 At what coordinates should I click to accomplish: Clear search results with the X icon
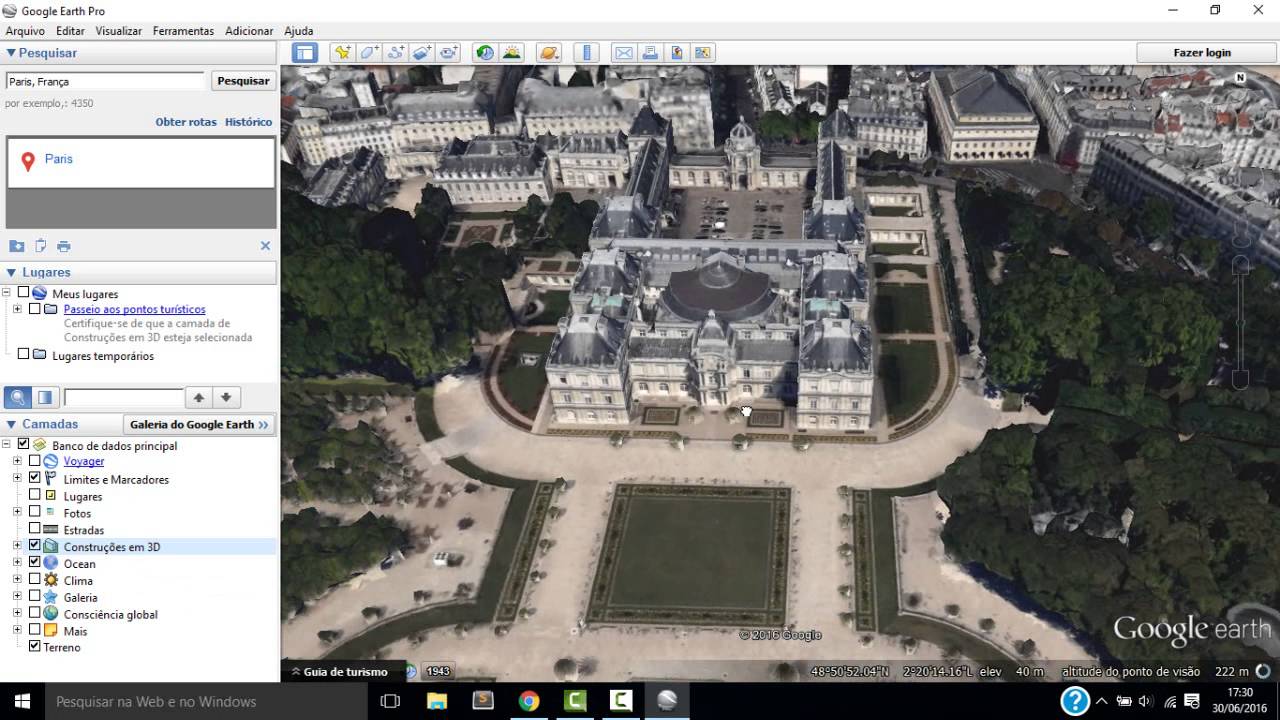[x=265, y=246]
